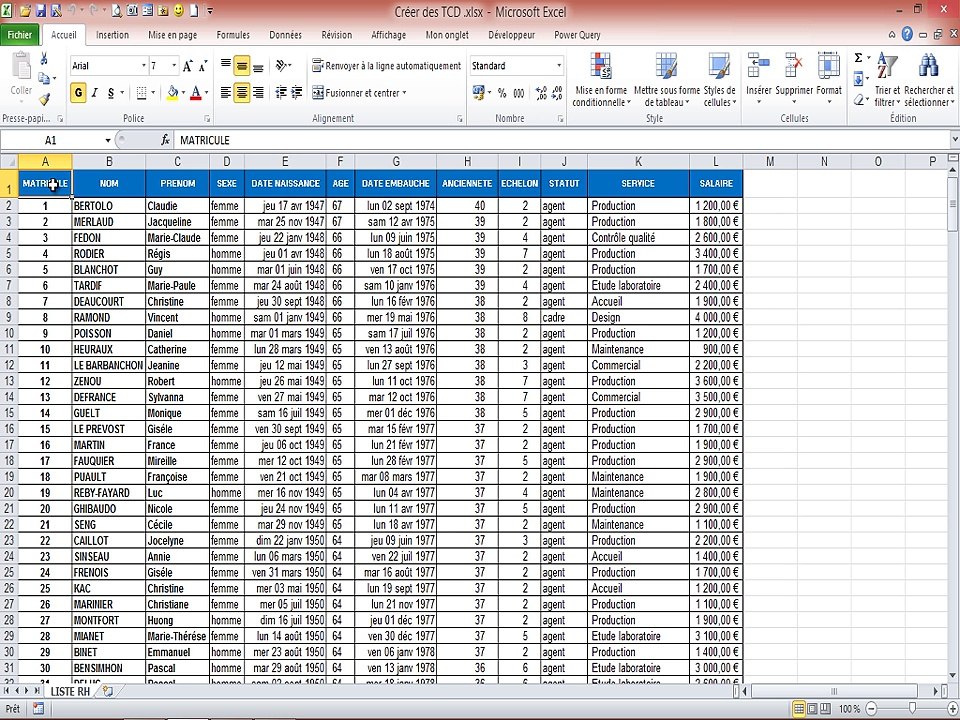This screenshot has width=960, height=720.
Task: Click the increase indent icon
Action: (296, 93)
